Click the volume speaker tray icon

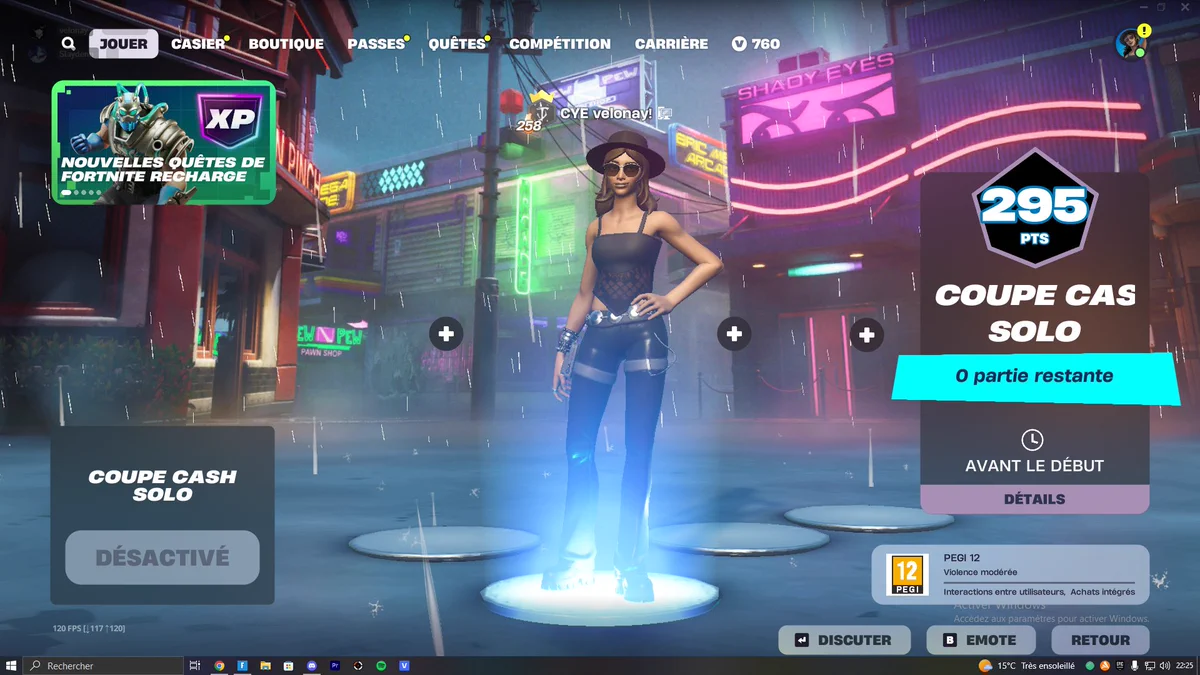tap(1165, 666)
